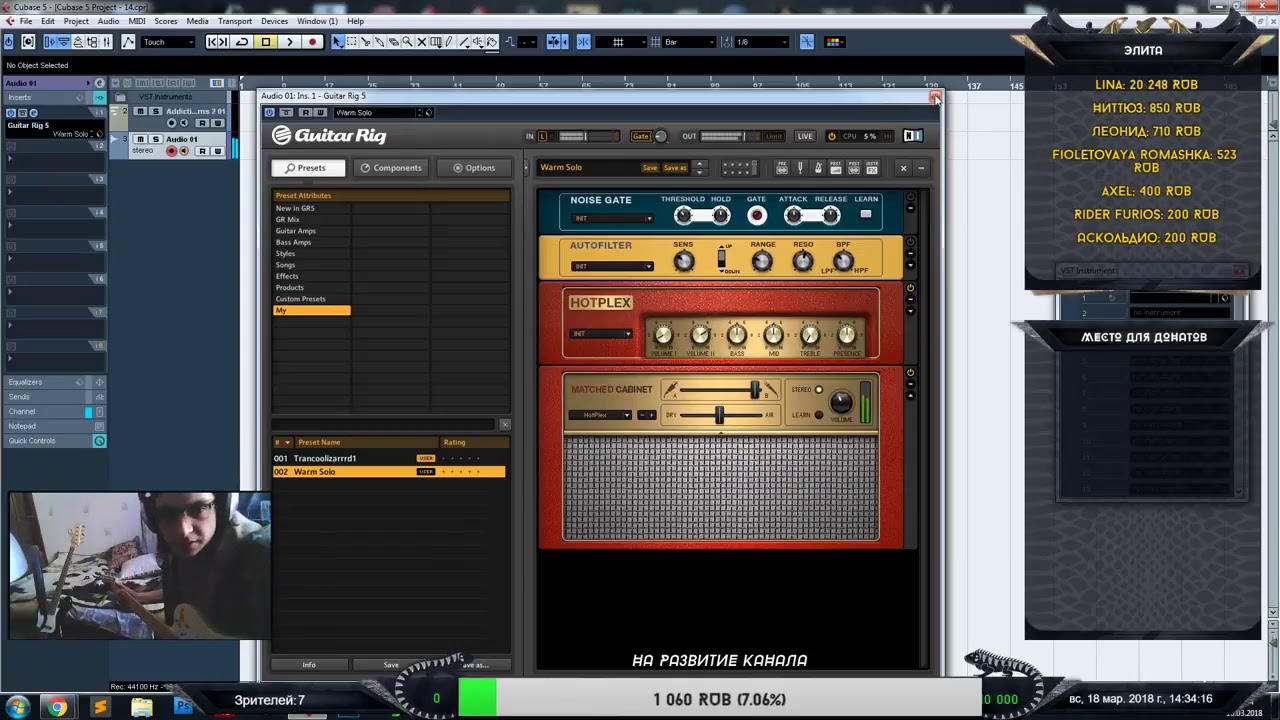Select the Object Selection arrow tool

coord(337,42)
